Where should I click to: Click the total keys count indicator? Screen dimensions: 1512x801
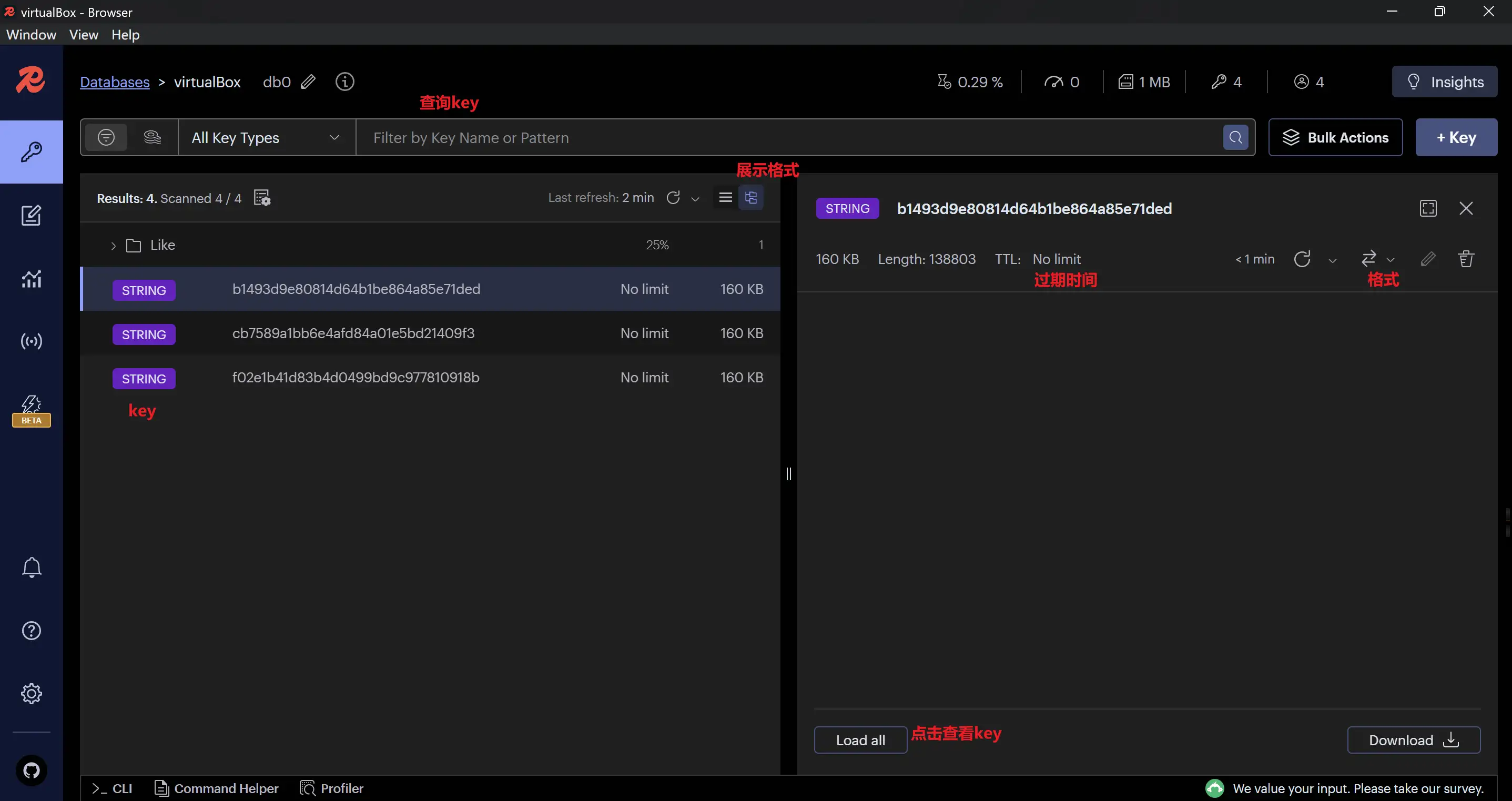(x=1226, y=82)
